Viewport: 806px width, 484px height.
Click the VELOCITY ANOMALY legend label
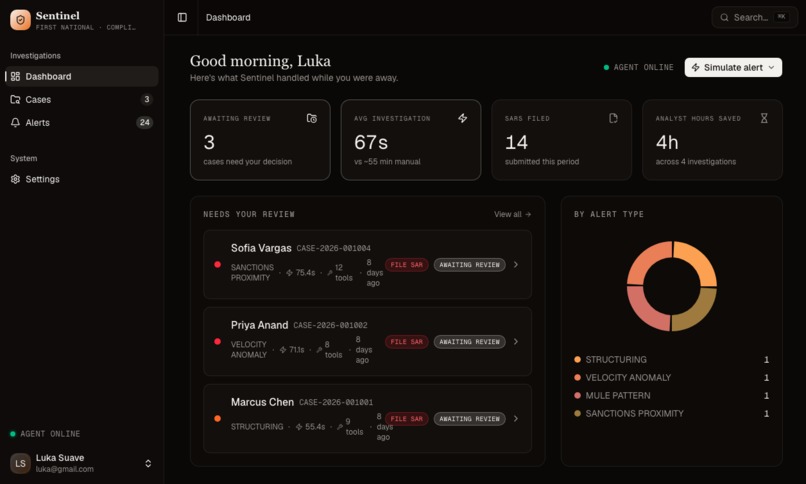tap(628, 378)
